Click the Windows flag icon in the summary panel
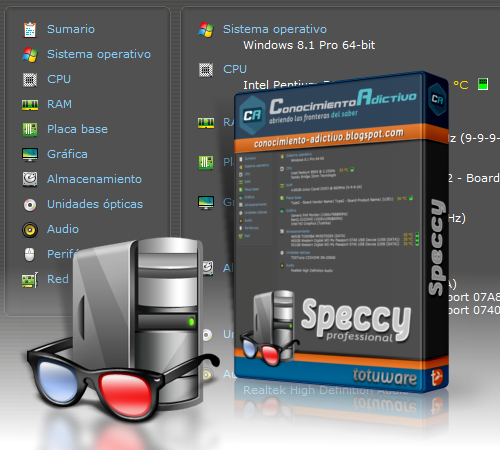Viewport: 500px width, 450px height. [x=206, y=30]
